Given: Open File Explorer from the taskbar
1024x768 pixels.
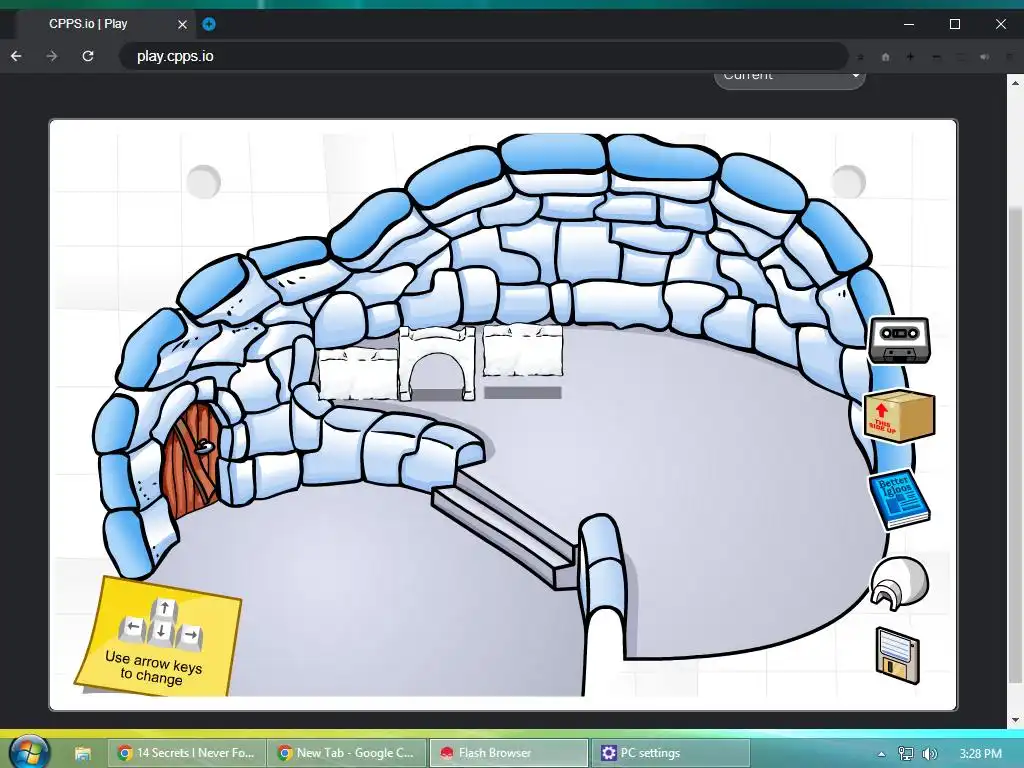Looking at the screenshot, I should pyautogui.click(x=82, y=753).
